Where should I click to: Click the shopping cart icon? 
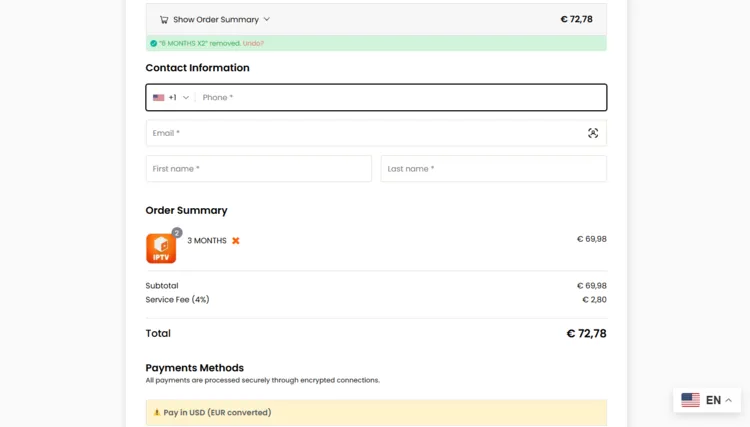click(164, 19)
